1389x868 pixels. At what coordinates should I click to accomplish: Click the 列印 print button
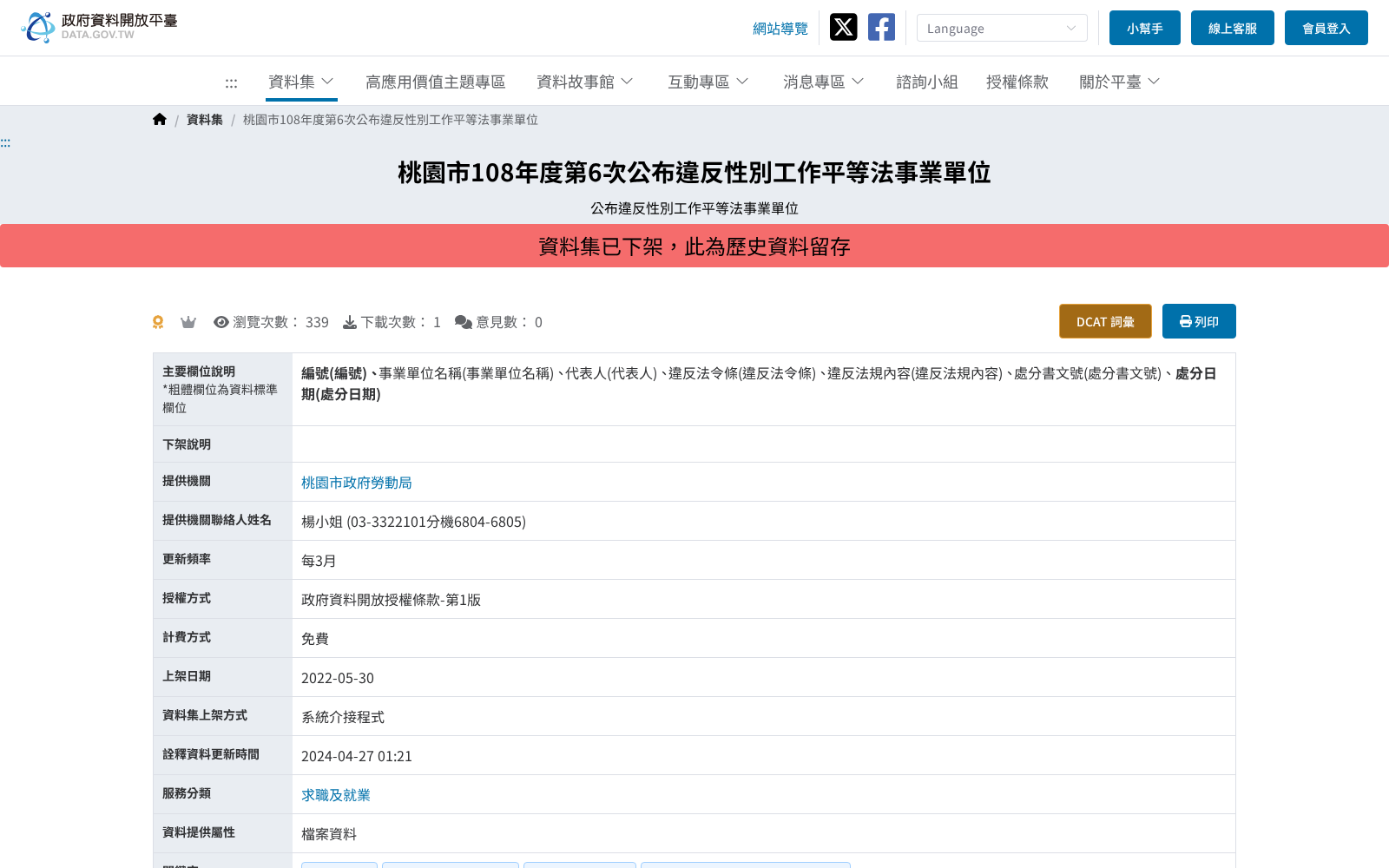pos(1199,321)
